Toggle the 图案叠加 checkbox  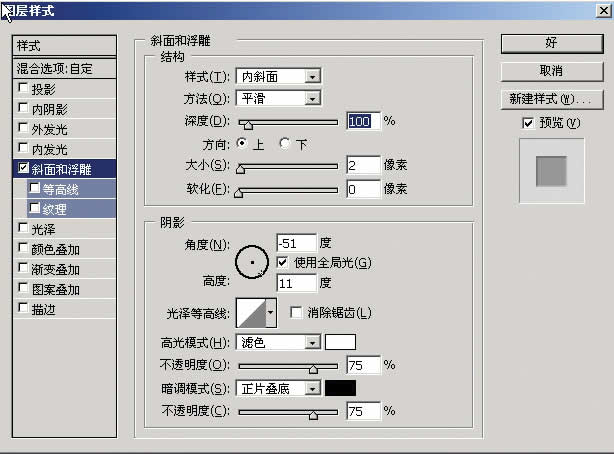point(23,288)
